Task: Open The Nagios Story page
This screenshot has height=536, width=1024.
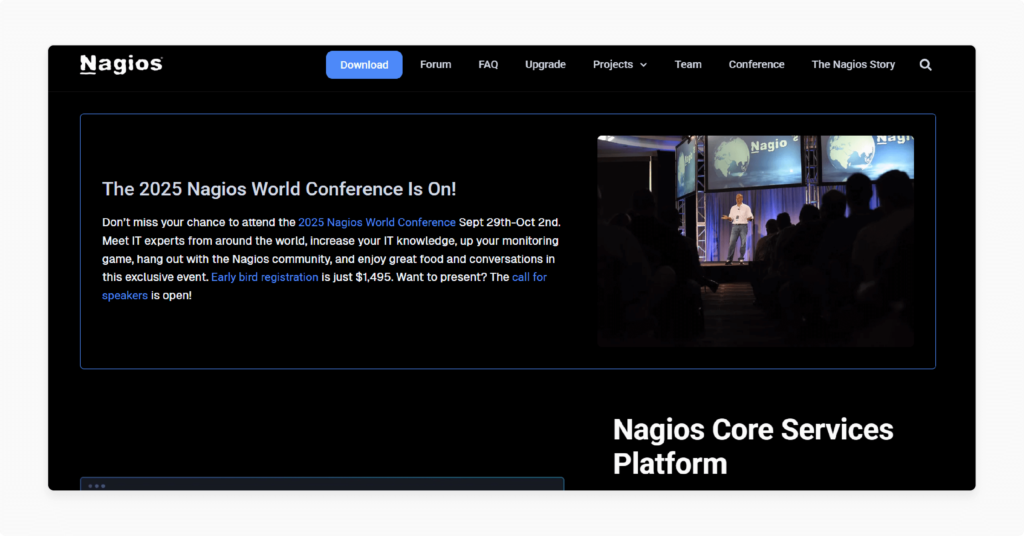Action: pos(853,65)
